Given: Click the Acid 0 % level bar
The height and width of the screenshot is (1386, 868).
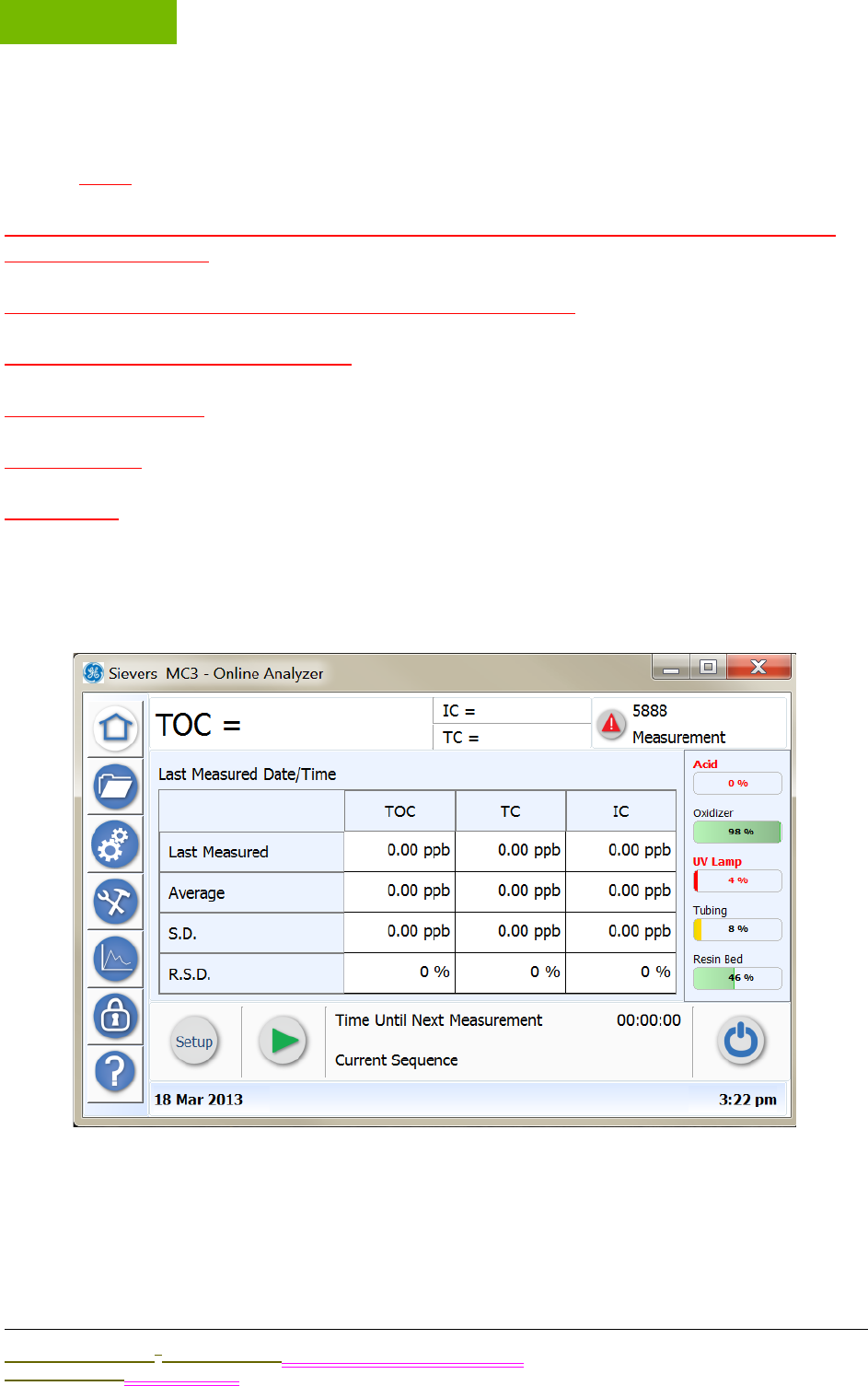Looking at the screenshot, I should 737,783.
